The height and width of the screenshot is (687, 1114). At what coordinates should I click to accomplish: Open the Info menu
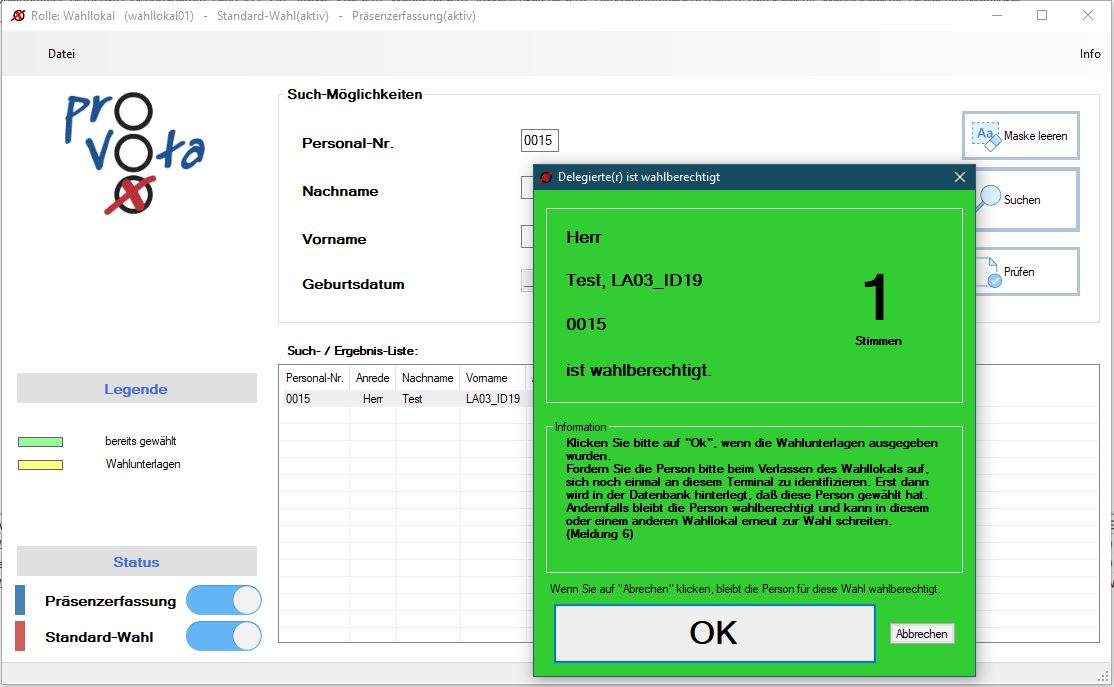pos(1090,54)
